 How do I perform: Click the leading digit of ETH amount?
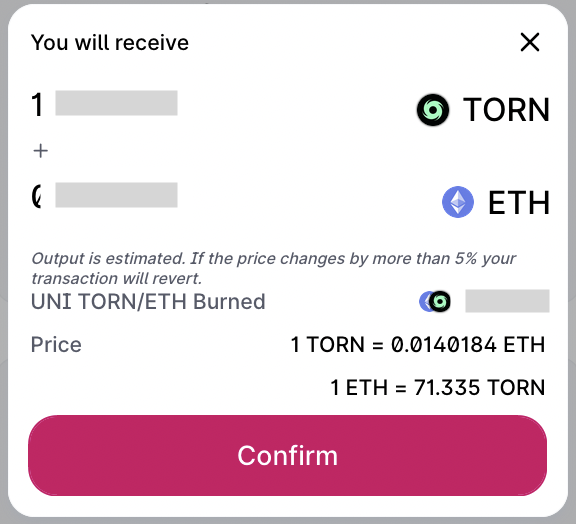coord(36,196)
